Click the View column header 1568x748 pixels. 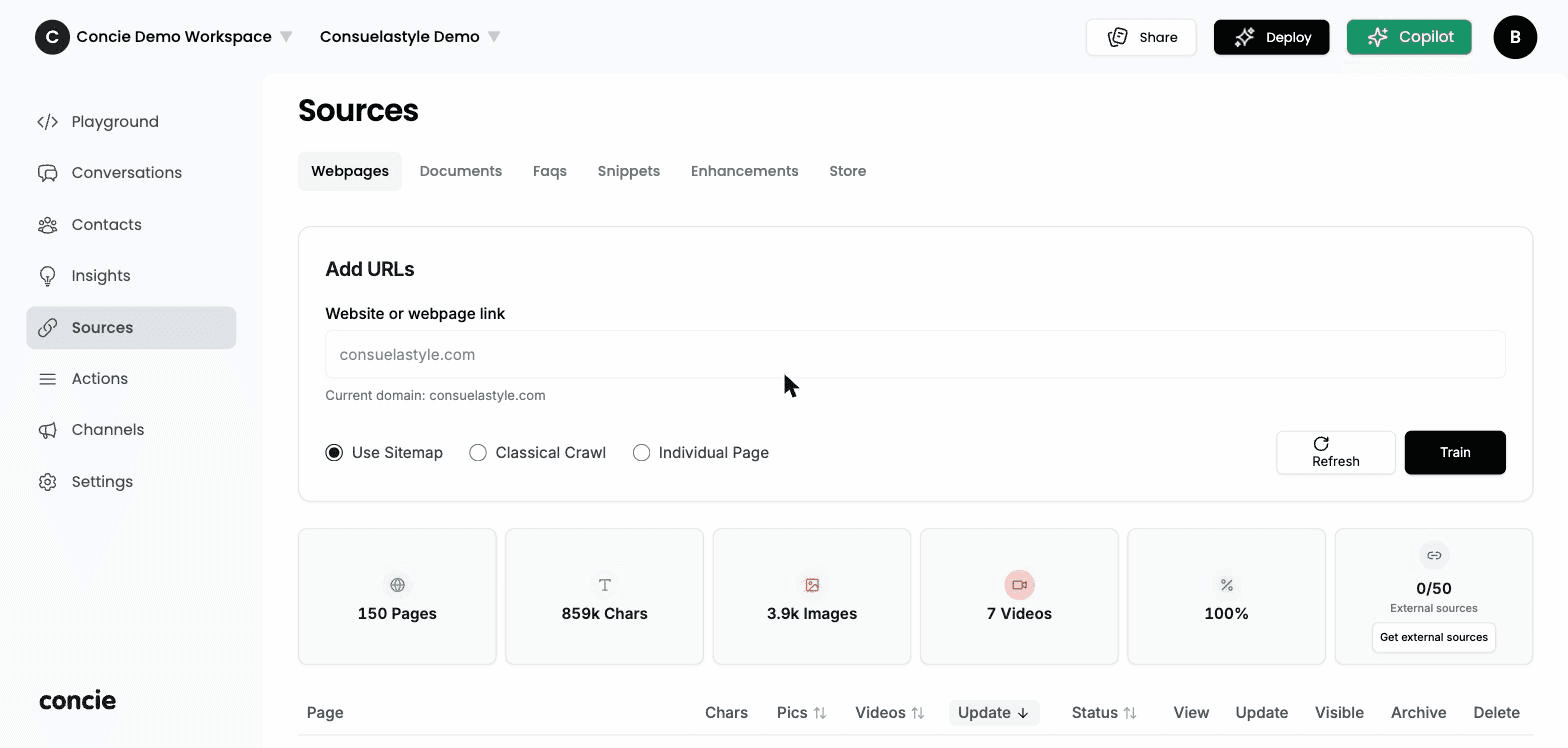coord(1191,713)
